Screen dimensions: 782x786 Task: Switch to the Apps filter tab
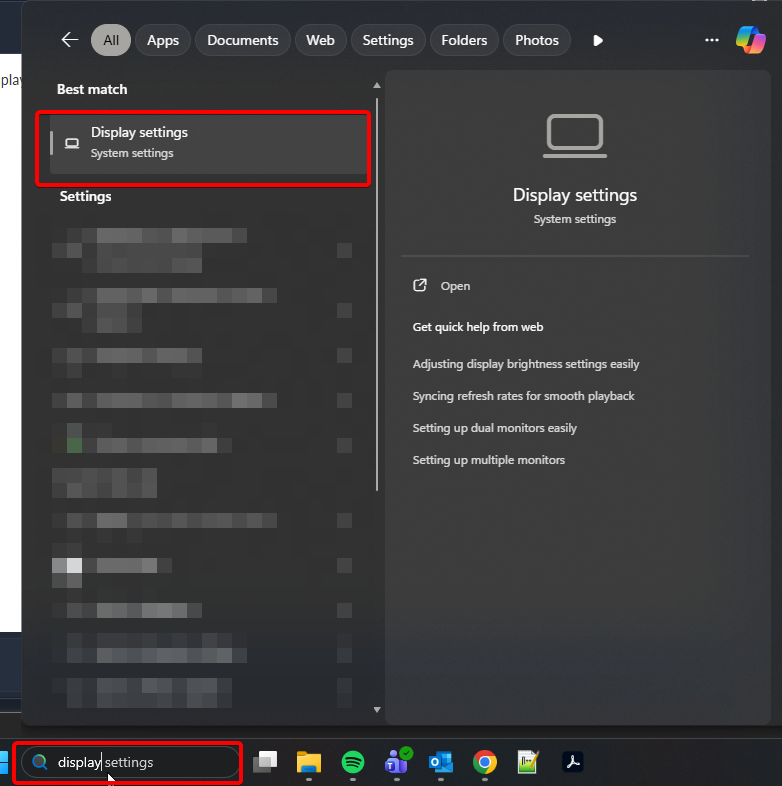162,40
